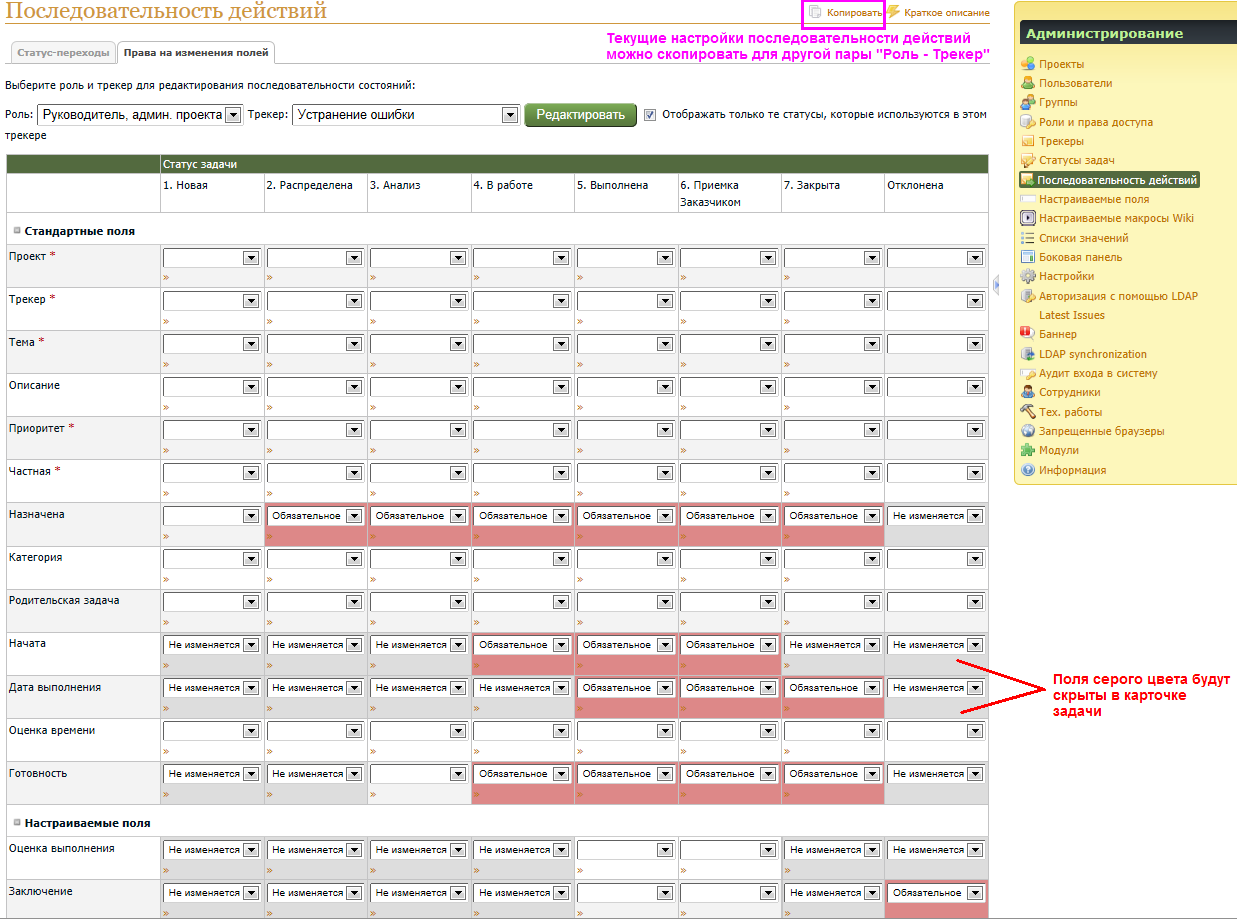Open Проекты in Администрирование menu
The height and width of the screenshot is (919, 1237).
coord(1061,64)
